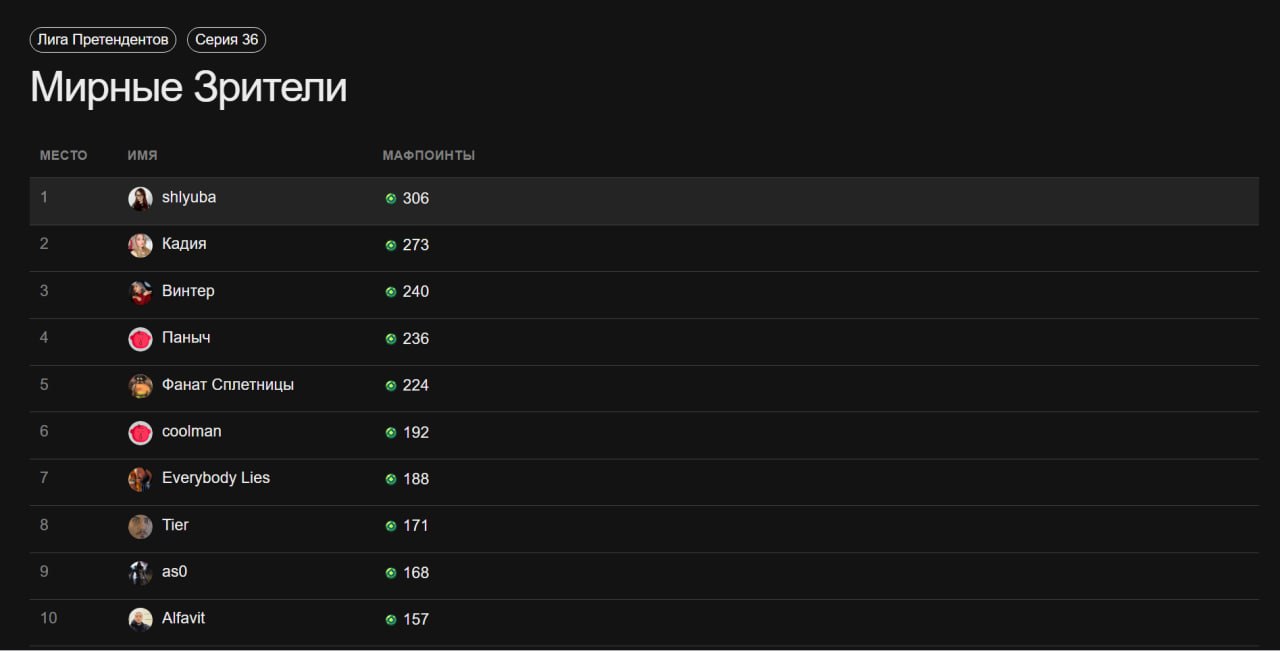This screenshot has height=651, width=1280.
Task: Open the Серия 36 tag
Action: [226, 40]
